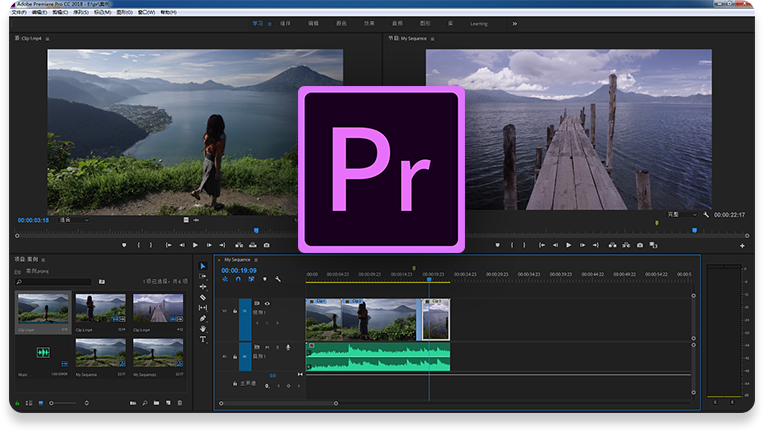The height and width of the screenshot is (432, 764).
Task: Select the Razor tool
Action: pos(203,297)
